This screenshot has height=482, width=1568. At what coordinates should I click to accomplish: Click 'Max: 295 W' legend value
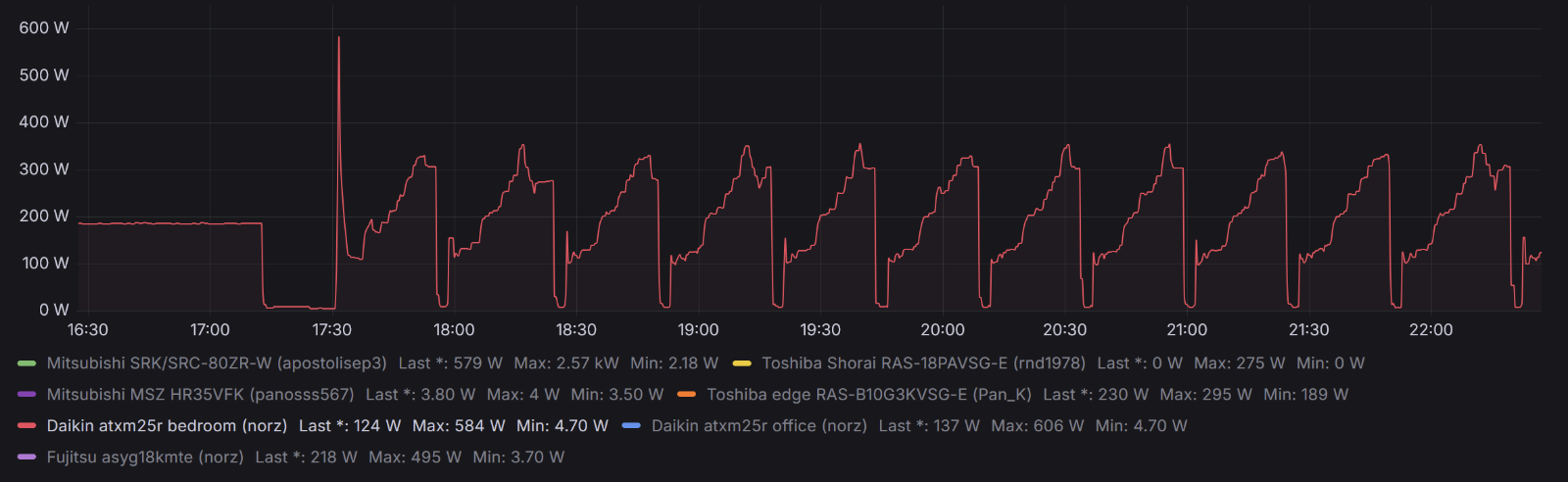pos(1206,395)
